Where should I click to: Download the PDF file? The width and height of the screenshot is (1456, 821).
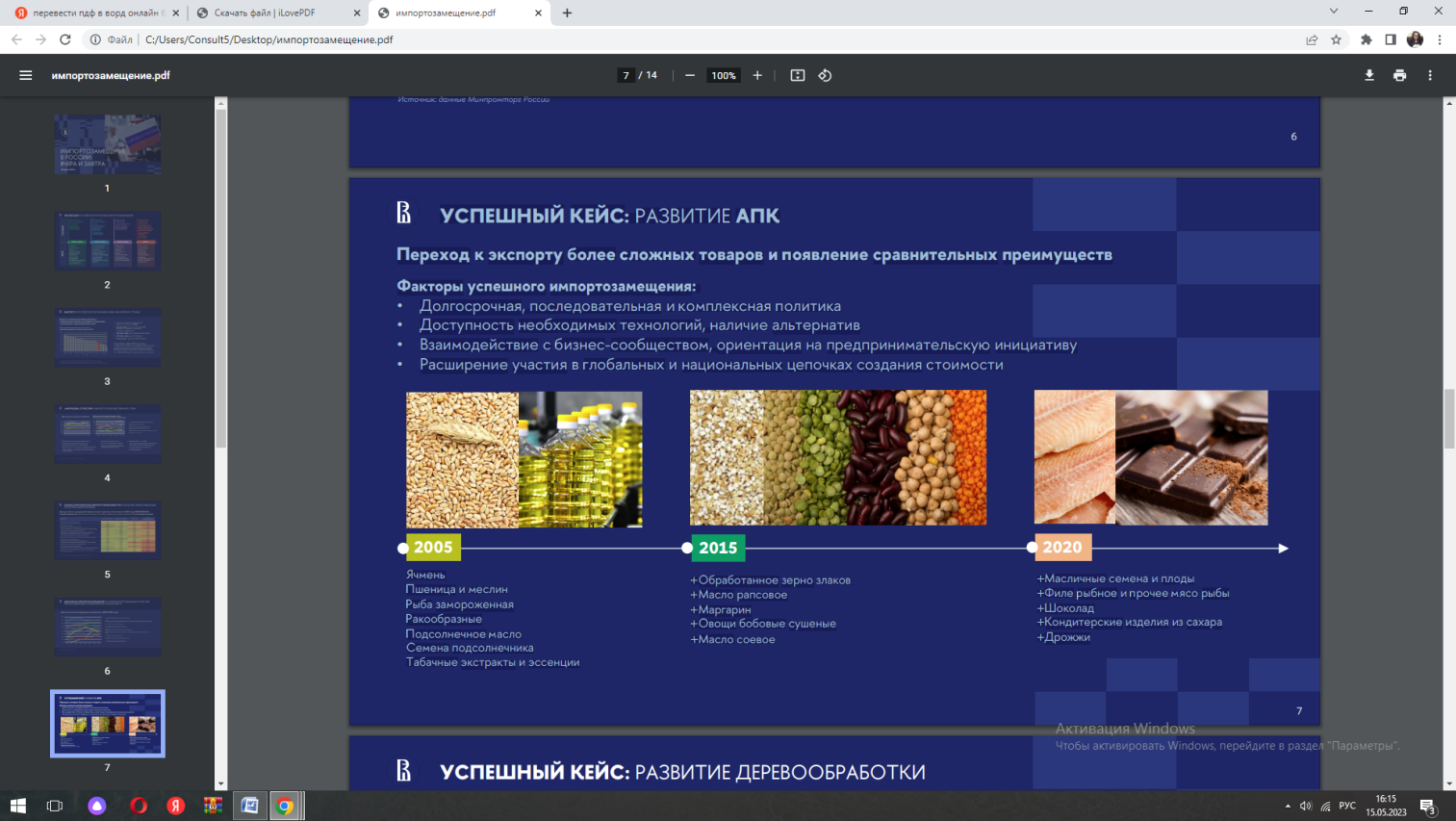(1369, 75)
